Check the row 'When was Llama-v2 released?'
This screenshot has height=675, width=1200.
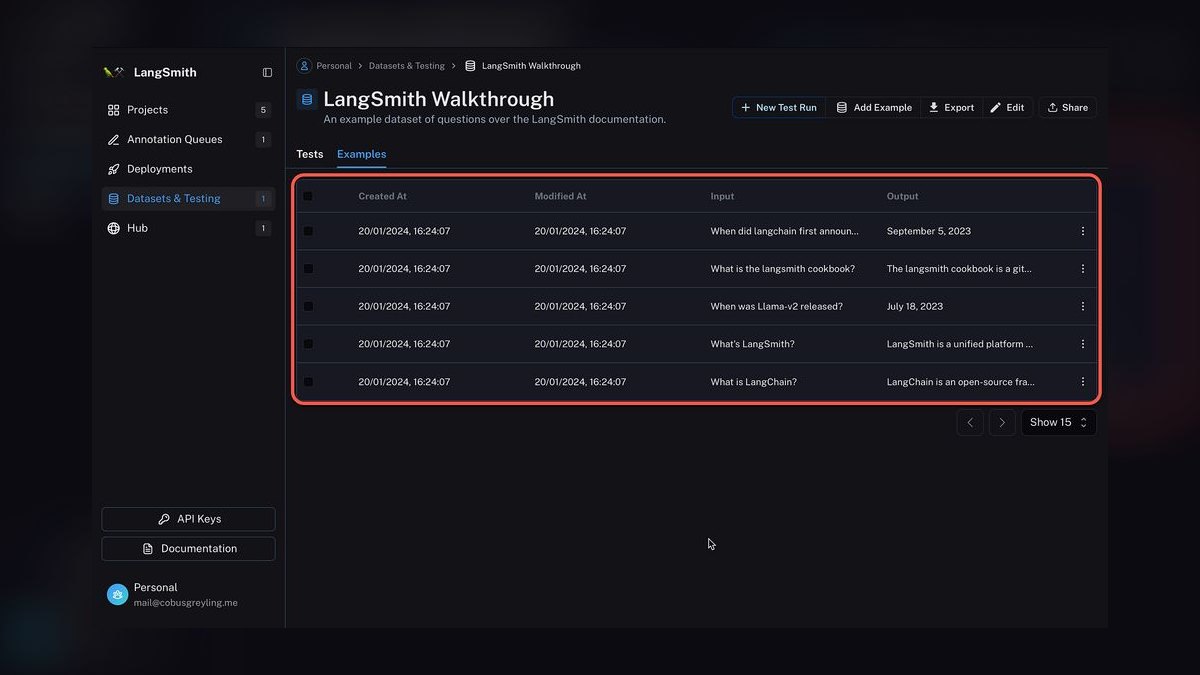coord(308,307)
